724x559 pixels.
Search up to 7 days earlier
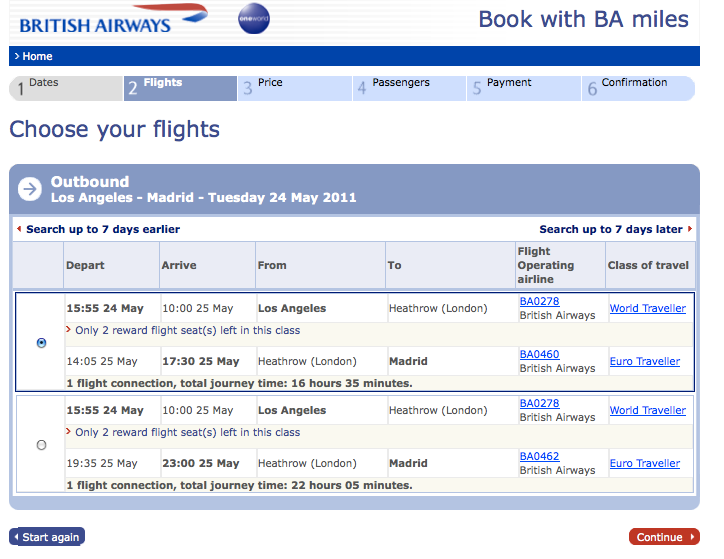[103, 229]
